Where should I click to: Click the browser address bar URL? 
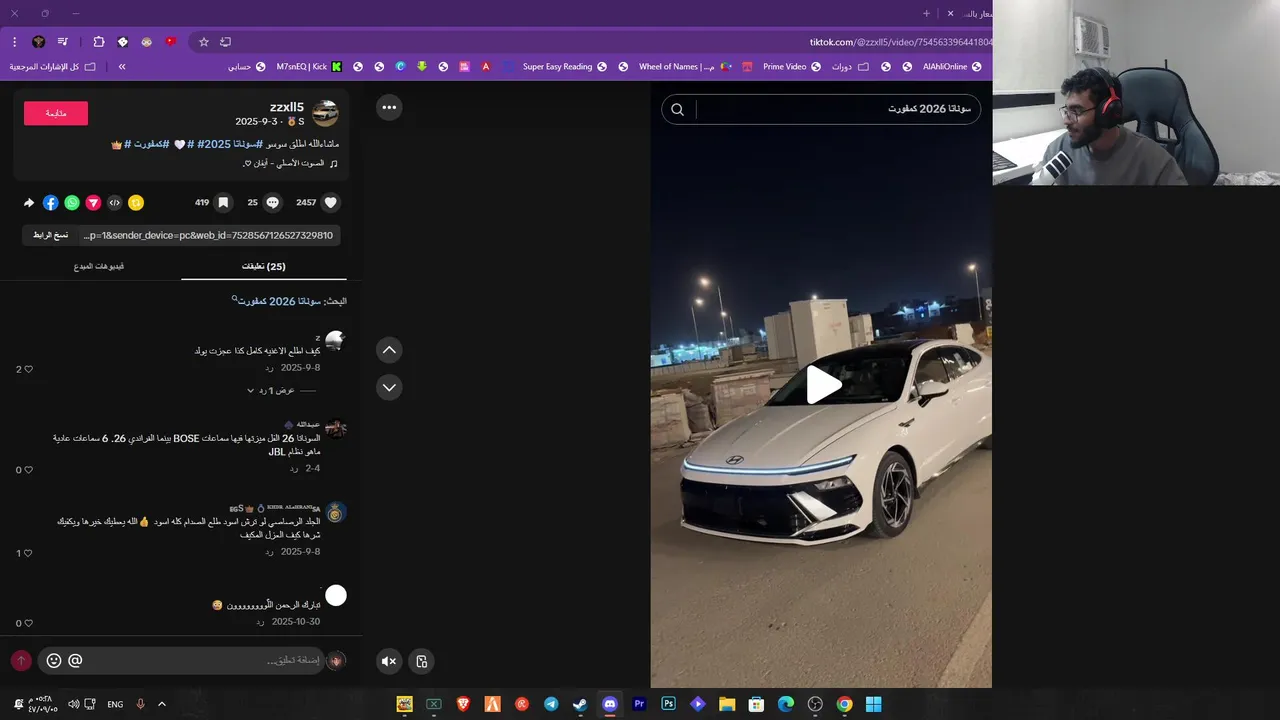900,42
